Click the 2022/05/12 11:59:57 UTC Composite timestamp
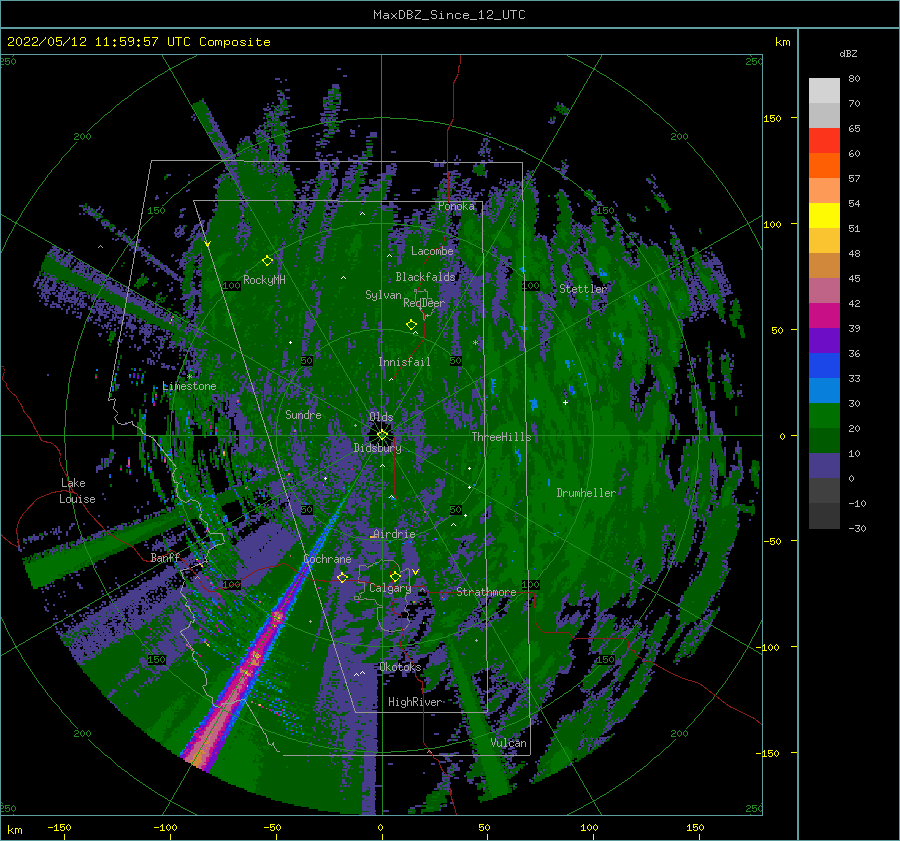The width and height of the screenshot is (900, 841). coord(138,42)
